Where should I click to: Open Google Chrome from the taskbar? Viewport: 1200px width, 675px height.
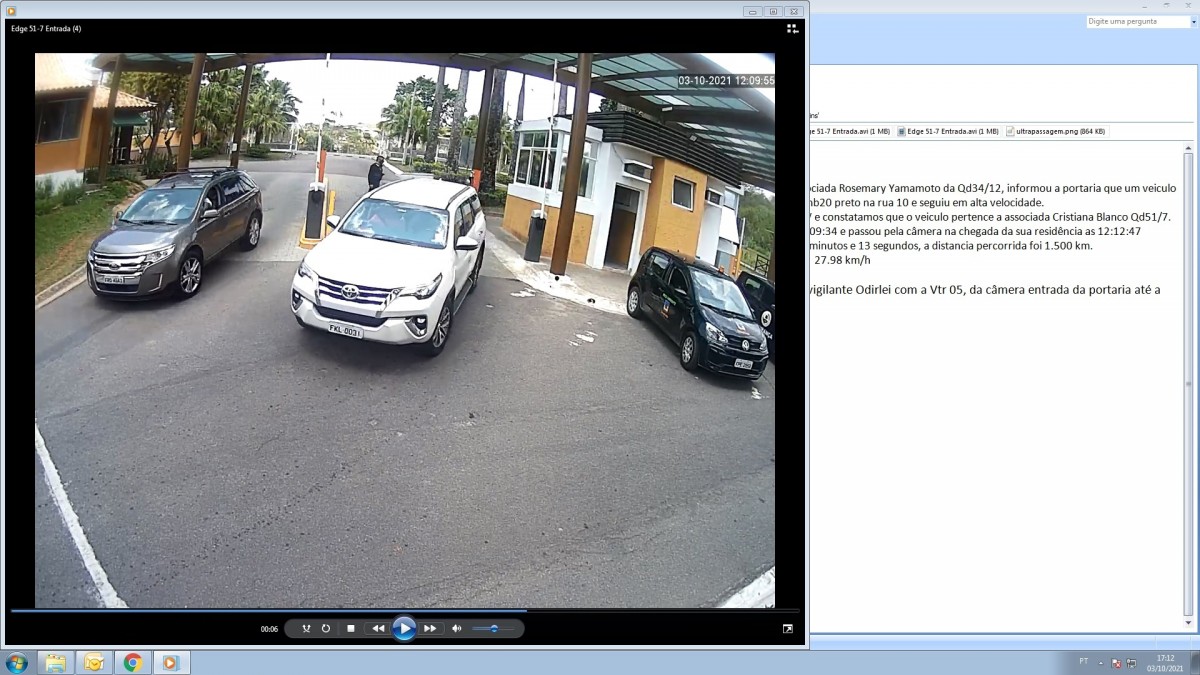click(132, 662)
